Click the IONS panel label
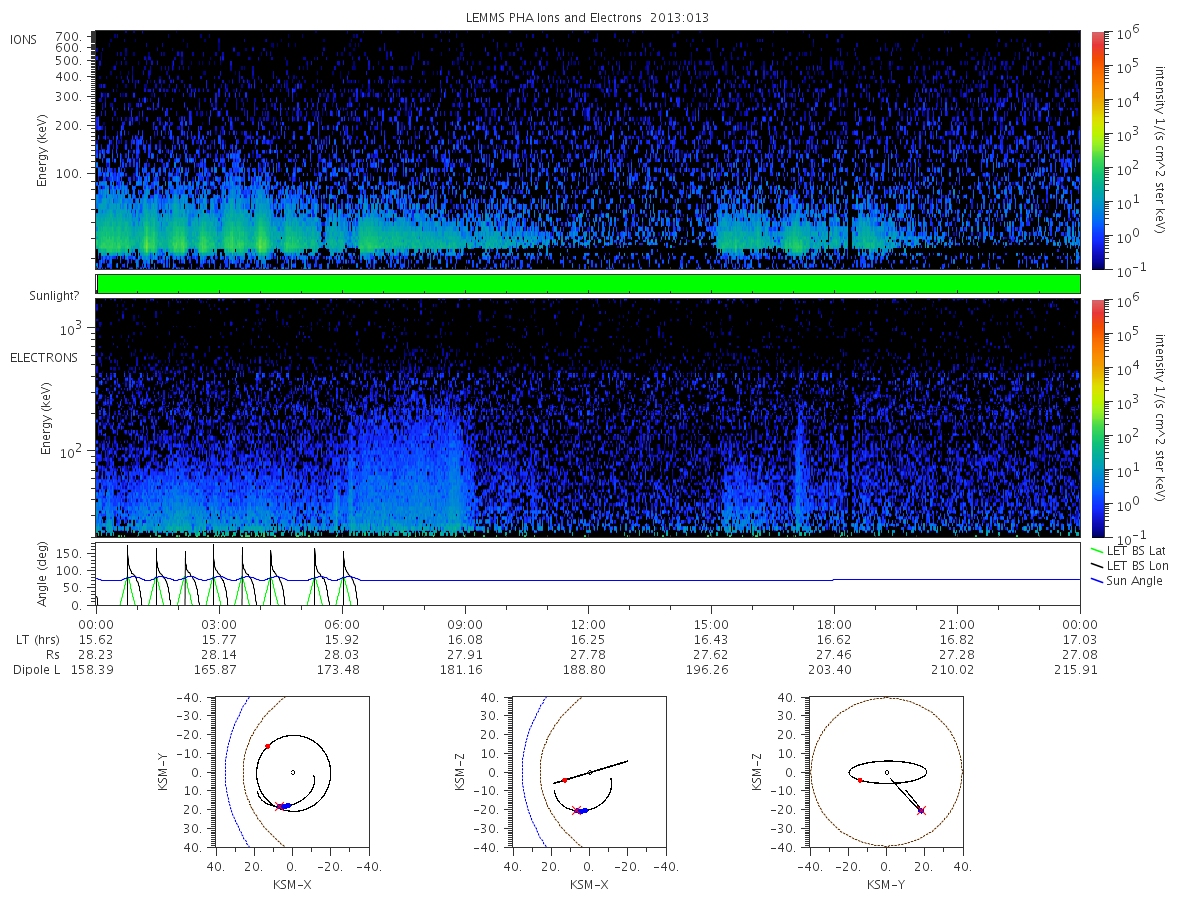 25,39
